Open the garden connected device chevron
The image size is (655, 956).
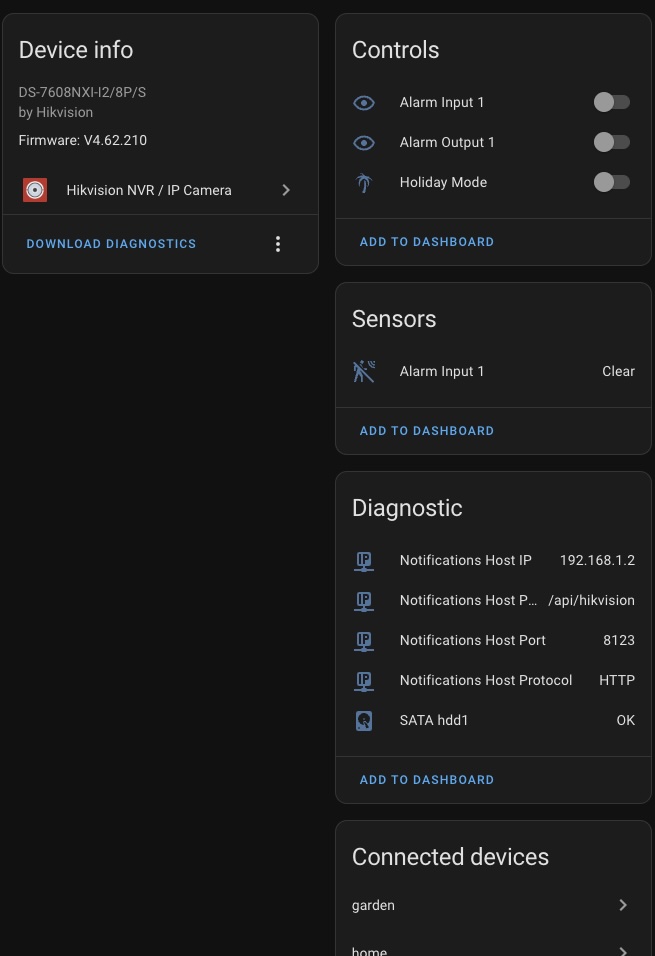[x=623, y=905]
